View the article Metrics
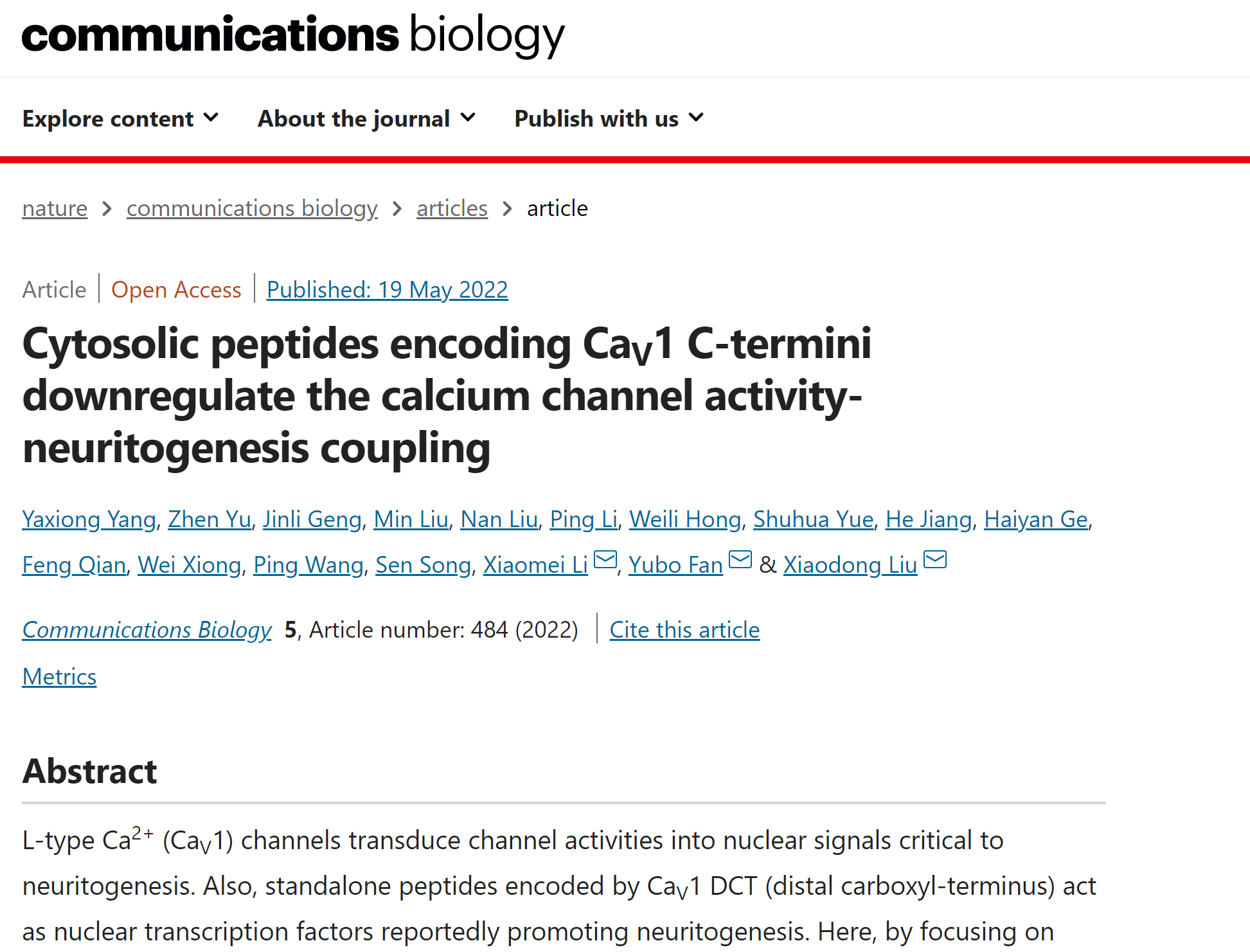 tap(59, 677)
